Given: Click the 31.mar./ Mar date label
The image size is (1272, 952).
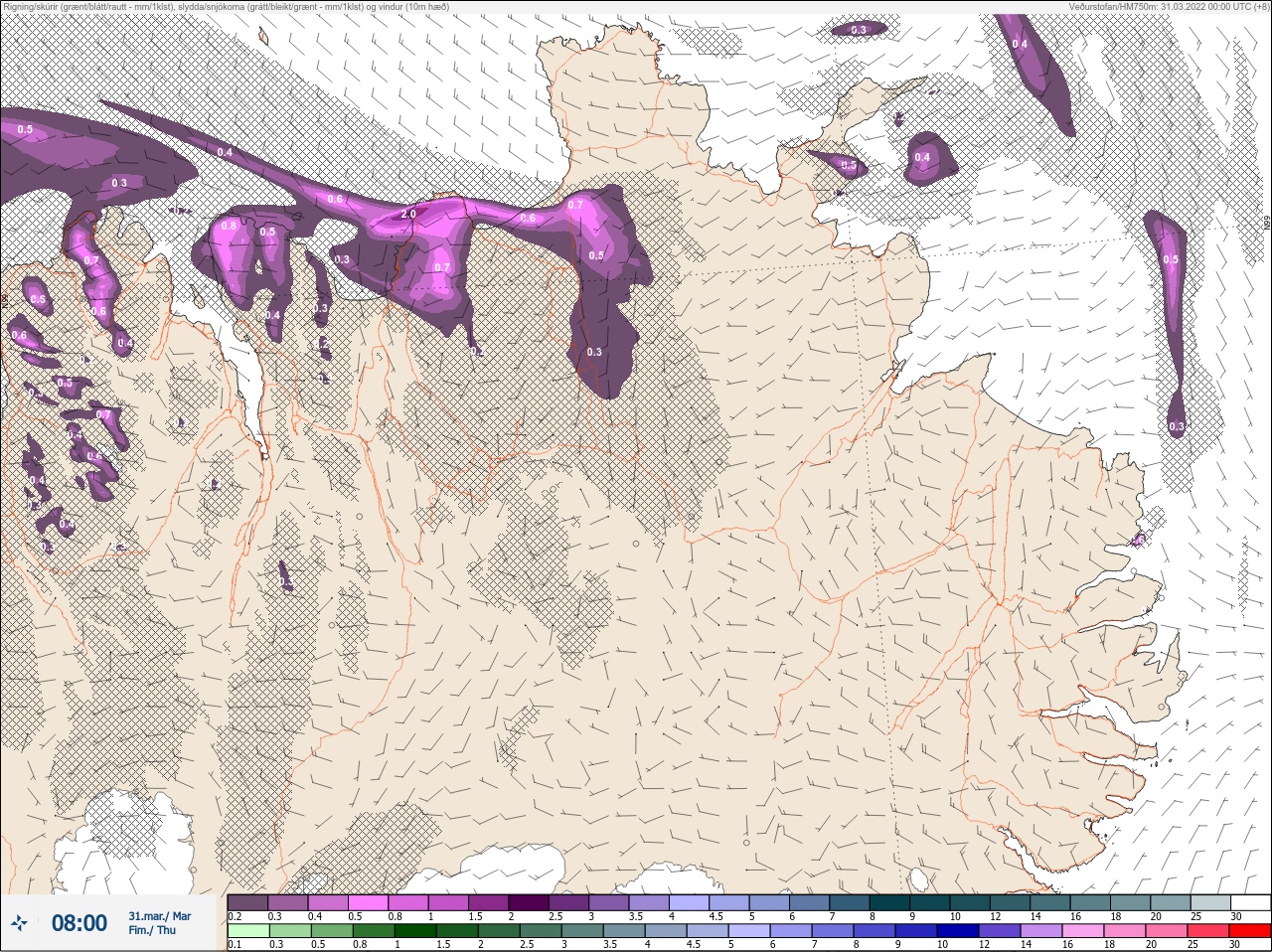Looking at the screenshot, I should pos(159,915).
